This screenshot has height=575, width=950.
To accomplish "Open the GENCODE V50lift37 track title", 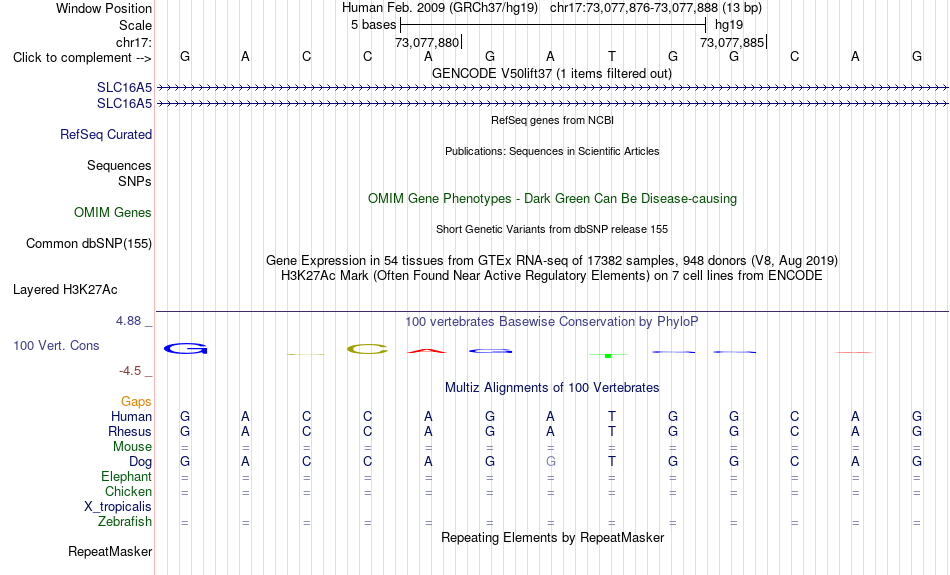I will pos(551,73).
